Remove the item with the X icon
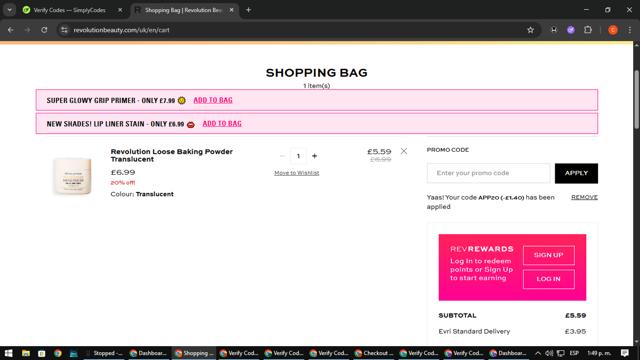The width and height of the screenshot is (640, 360). tap(404, 151)
